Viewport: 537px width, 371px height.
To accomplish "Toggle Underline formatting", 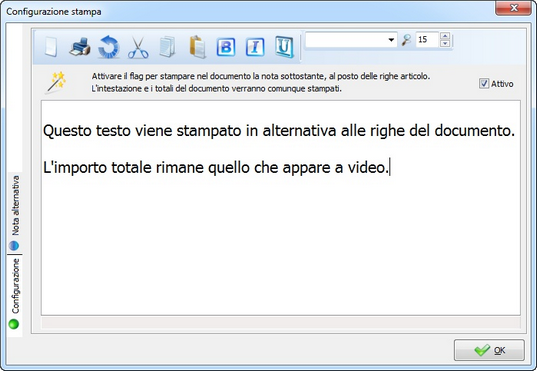I will [x=284, y=47].
